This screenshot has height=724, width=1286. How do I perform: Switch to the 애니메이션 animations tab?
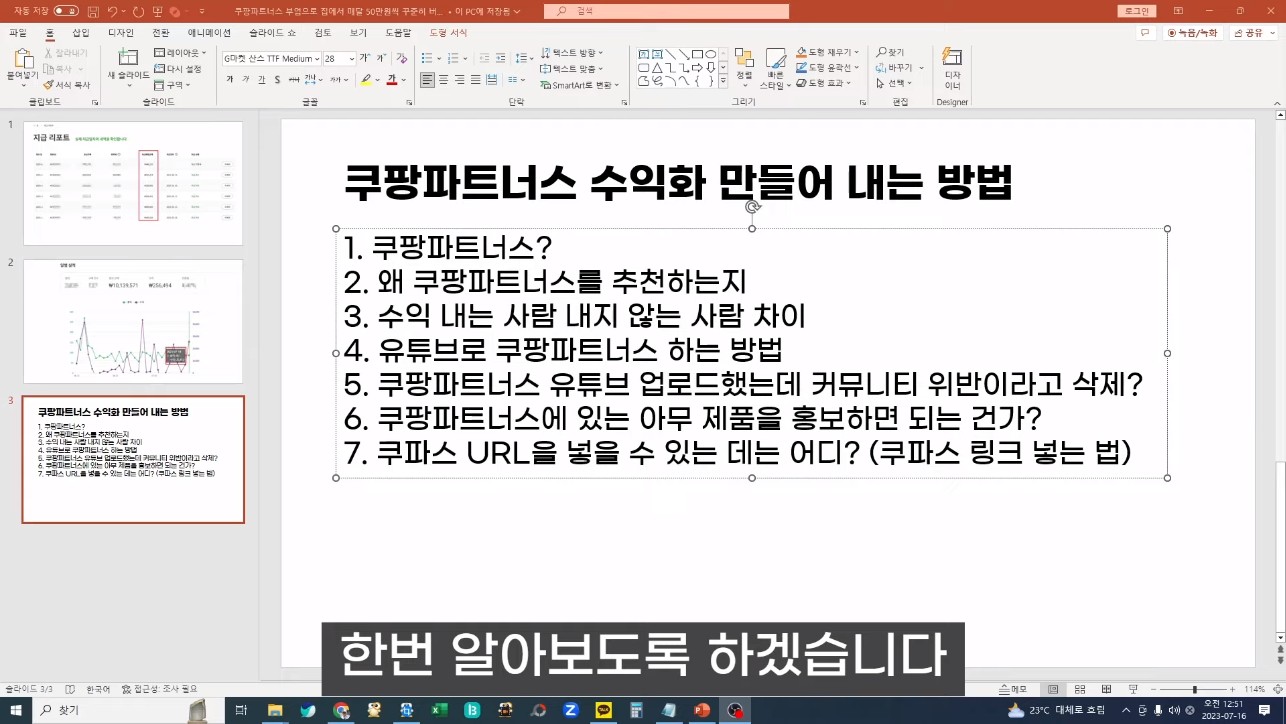coord(210,33)
